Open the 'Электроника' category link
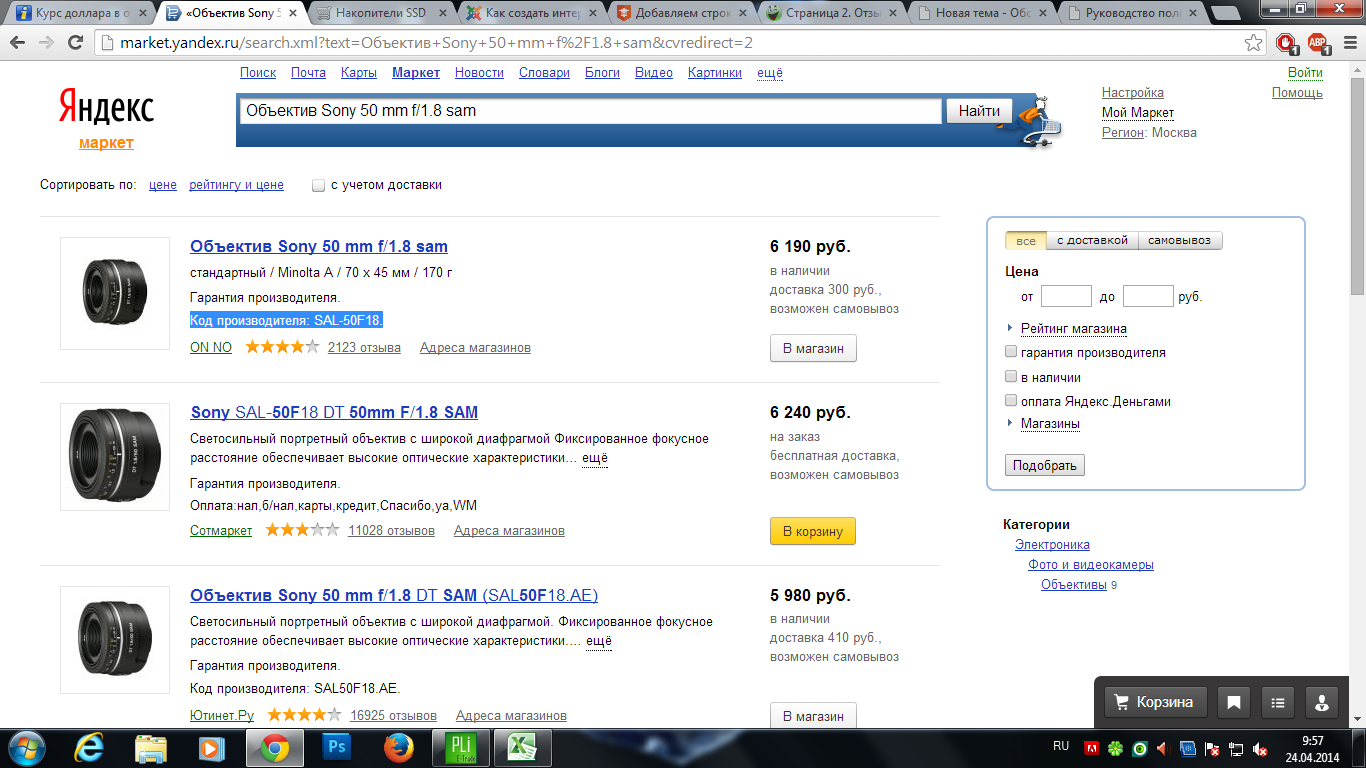 coord(1052,545)
